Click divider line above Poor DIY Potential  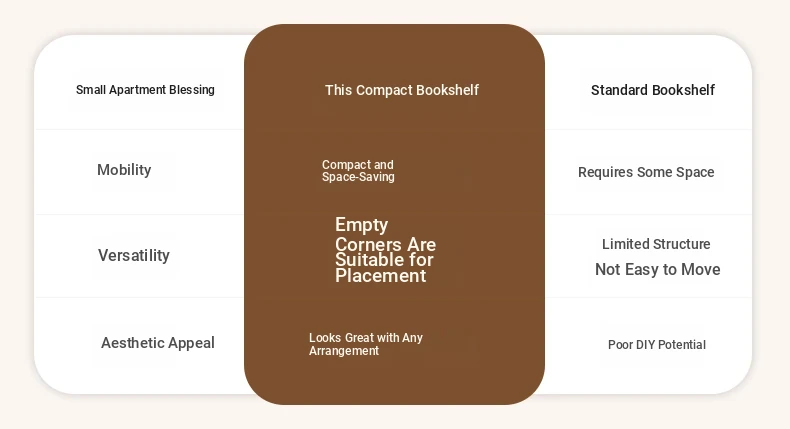[648, 297]
